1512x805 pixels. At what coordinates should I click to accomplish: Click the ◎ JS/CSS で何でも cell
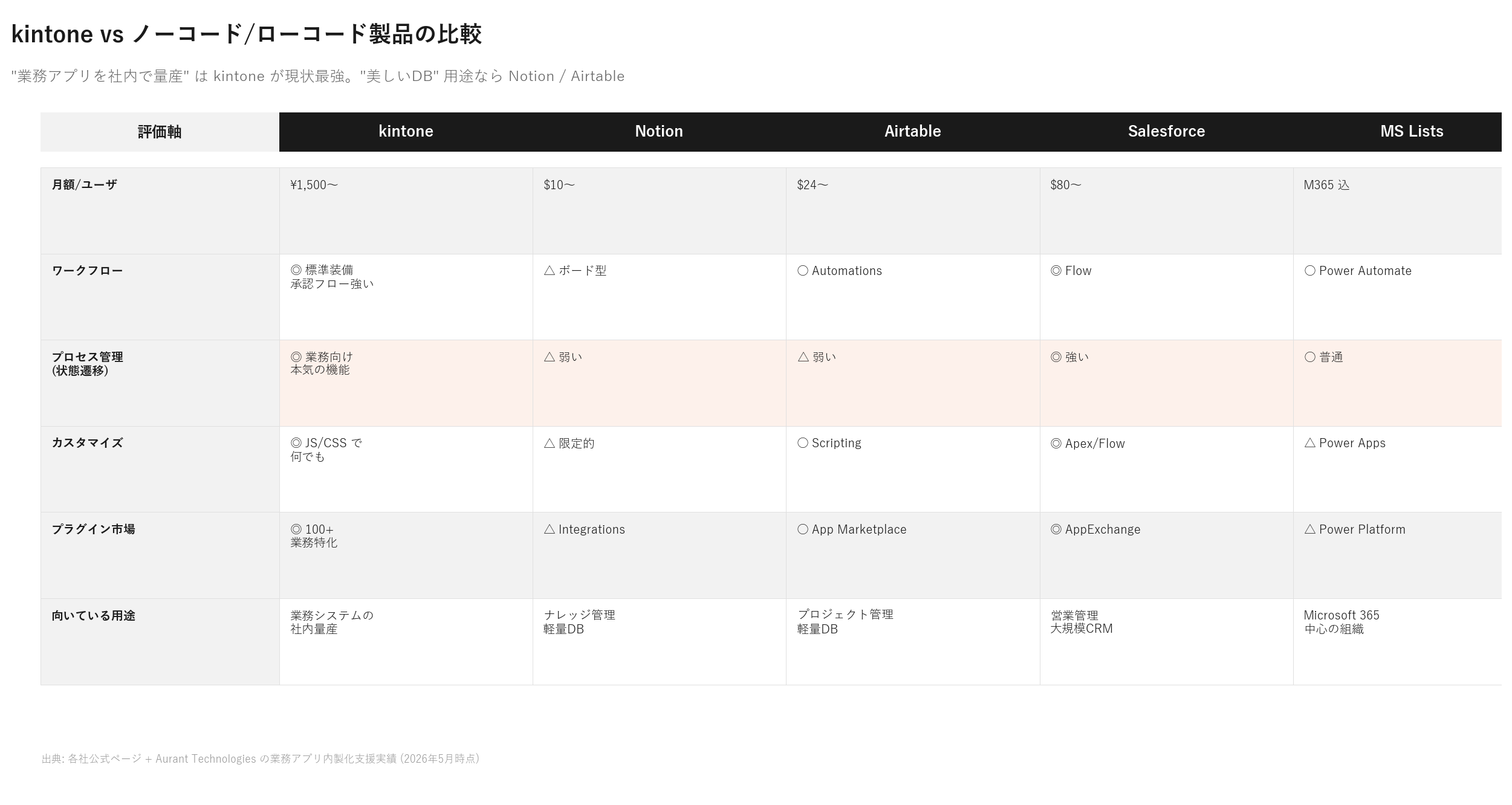(406, 469)
